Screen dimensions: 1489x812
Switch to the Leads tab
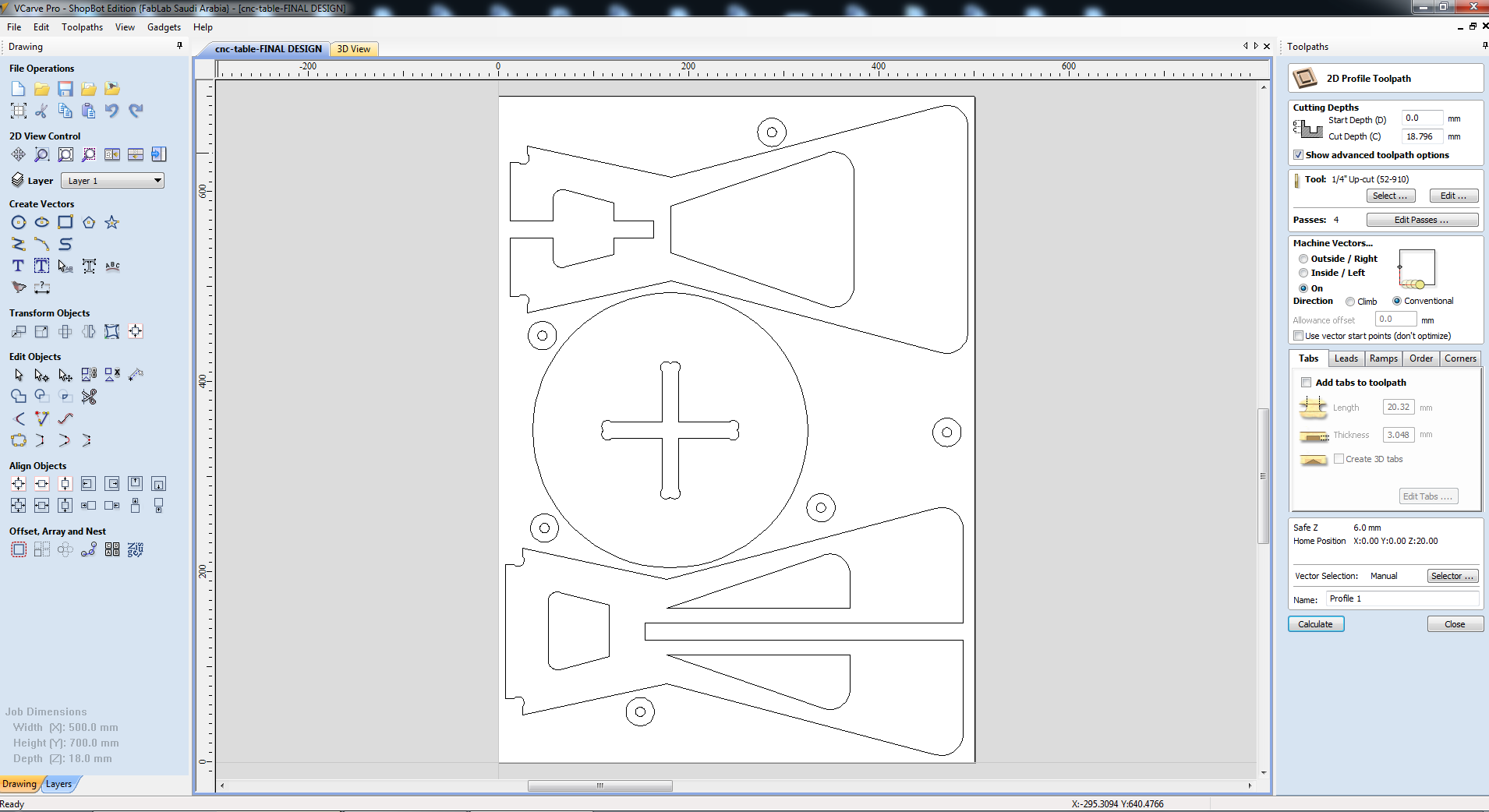[1346, 358]
